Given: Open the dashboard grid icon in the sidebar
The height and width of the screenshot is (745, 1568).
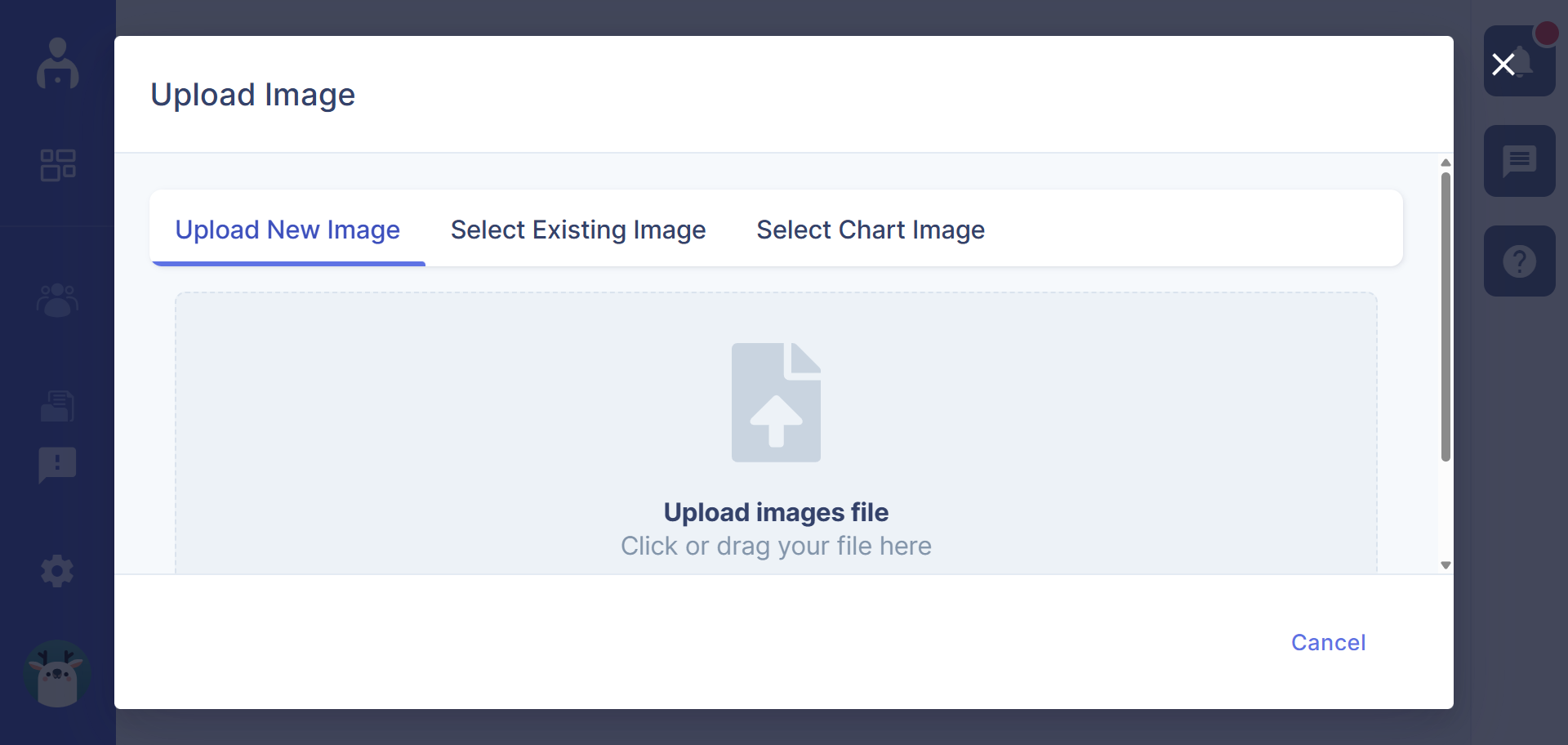Looking at the screenshot, I should point(57,165).
